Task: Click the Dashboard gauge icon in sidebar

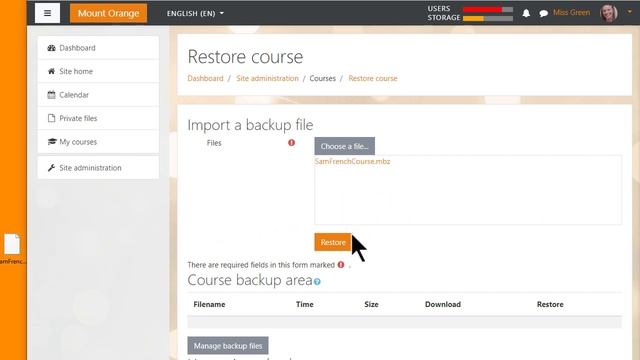Action: point(51,48)
